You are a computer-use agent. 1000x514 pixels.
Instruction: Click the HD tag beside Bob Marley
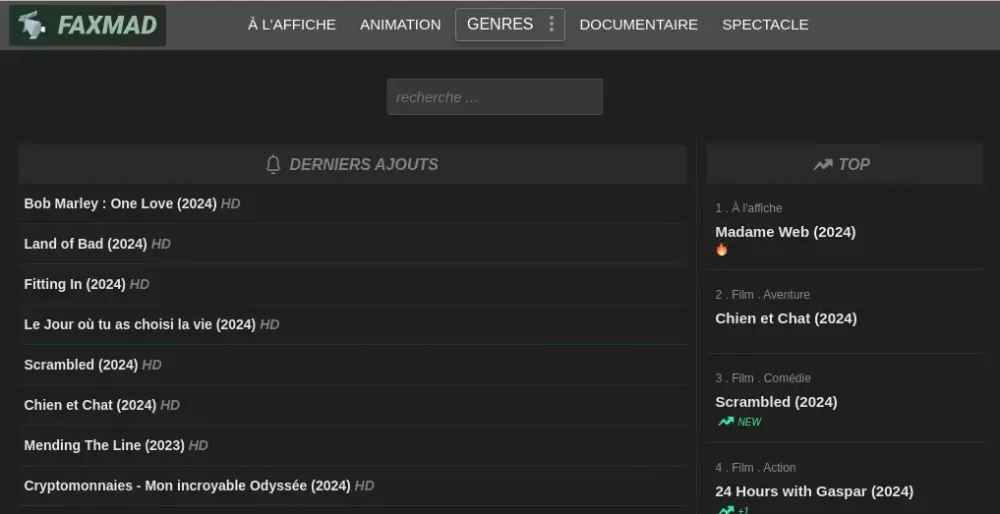[x=230, y=203]
